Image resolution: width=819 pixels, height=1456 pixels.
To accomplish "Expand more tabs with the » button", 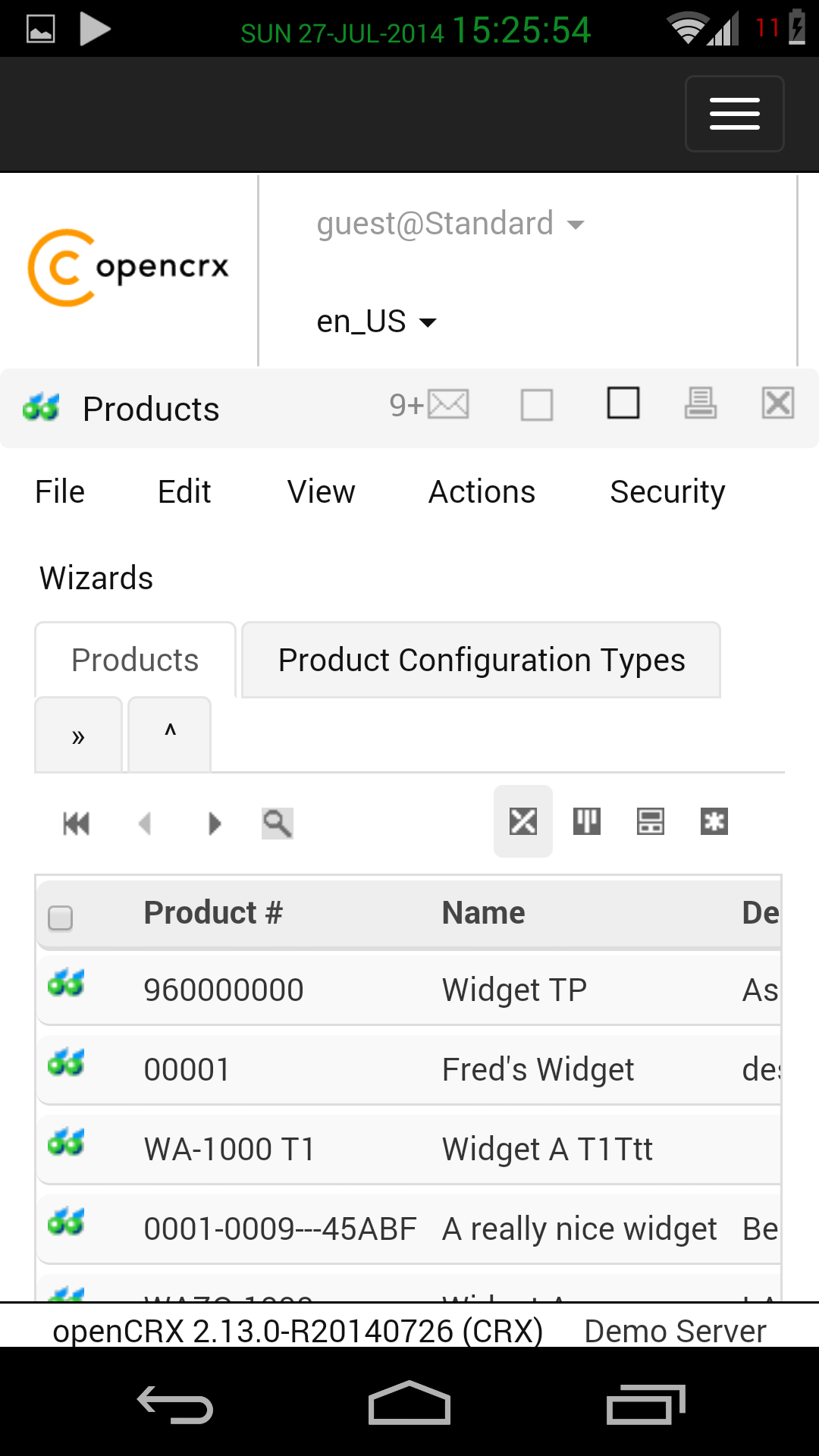I will click(78, 736).
